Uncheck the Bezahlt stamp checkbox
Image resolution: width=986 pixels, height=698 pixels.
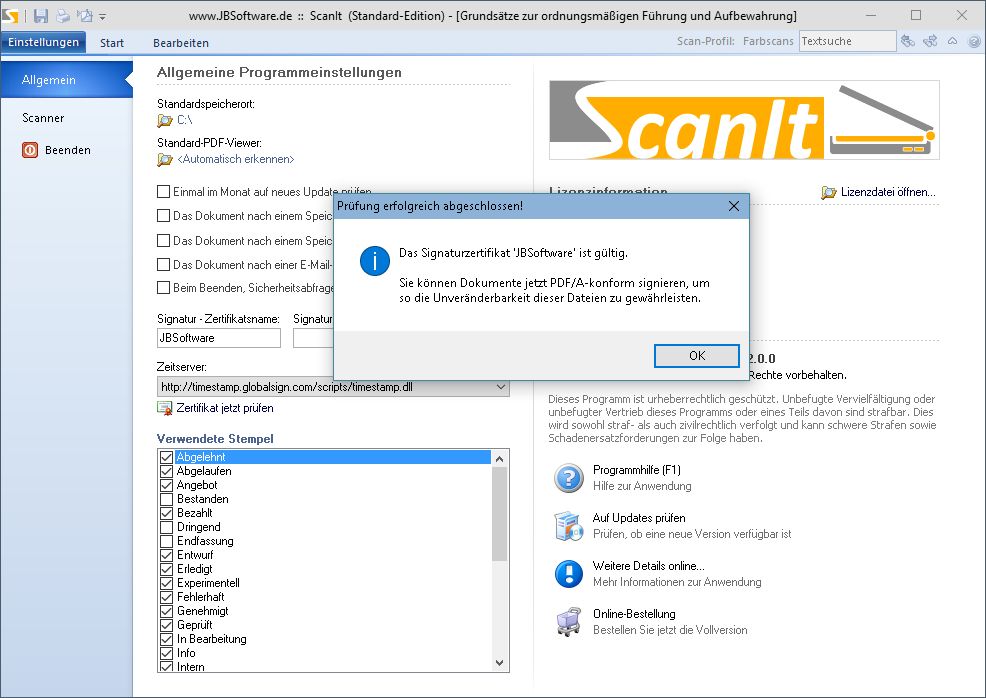167,513
